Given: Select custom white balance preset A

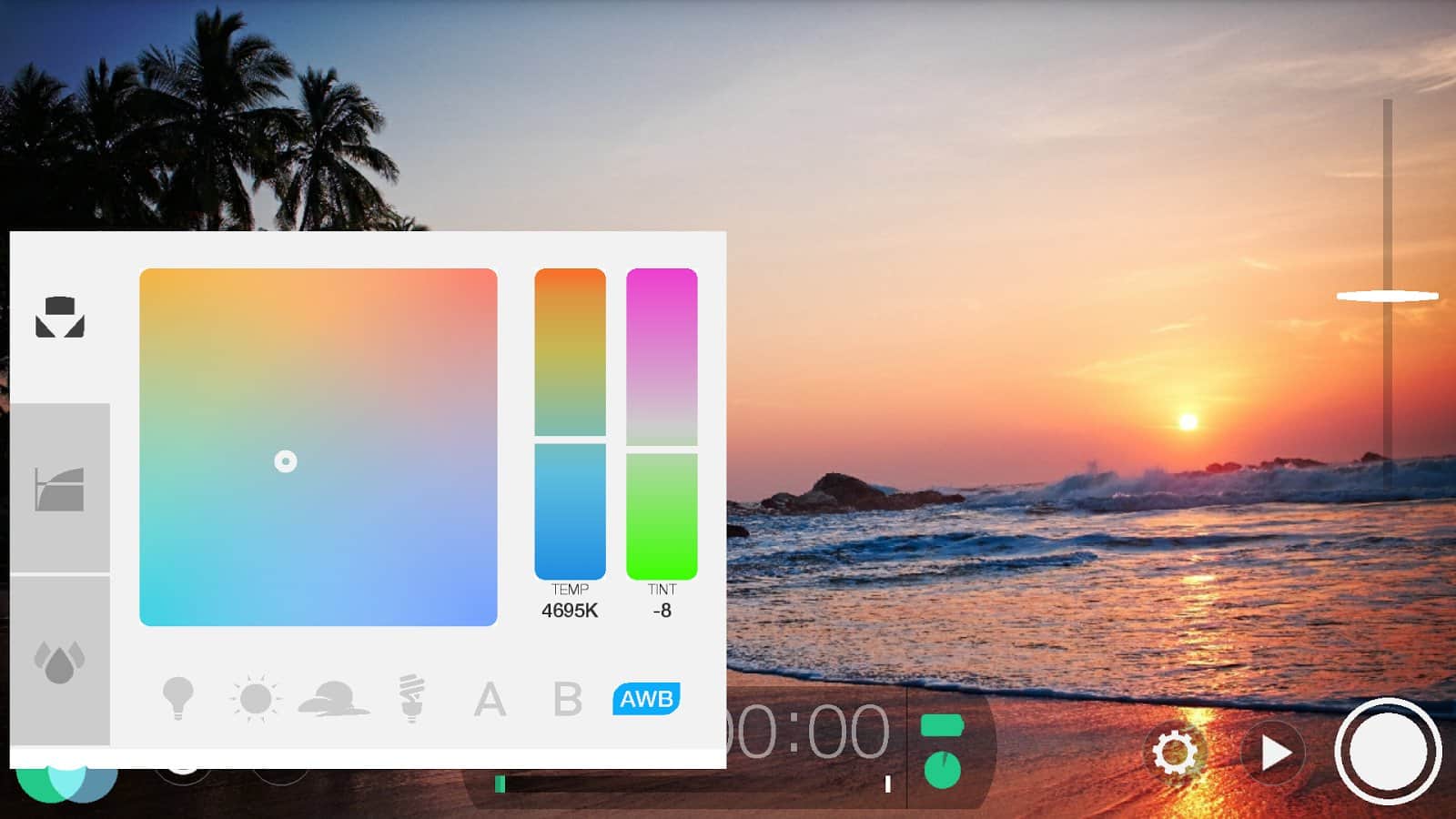Looking at the screenshot, I should tap(490, 700).
